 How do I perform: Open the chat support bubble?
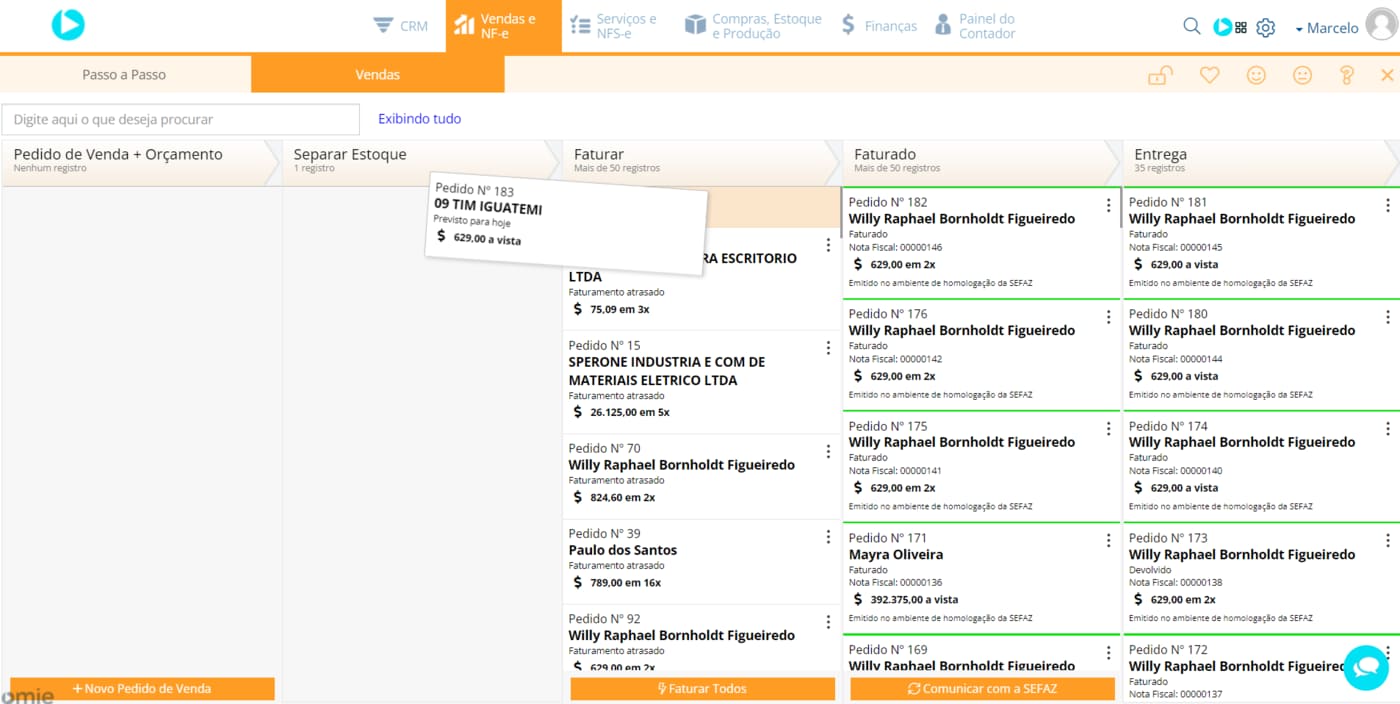1366,667
